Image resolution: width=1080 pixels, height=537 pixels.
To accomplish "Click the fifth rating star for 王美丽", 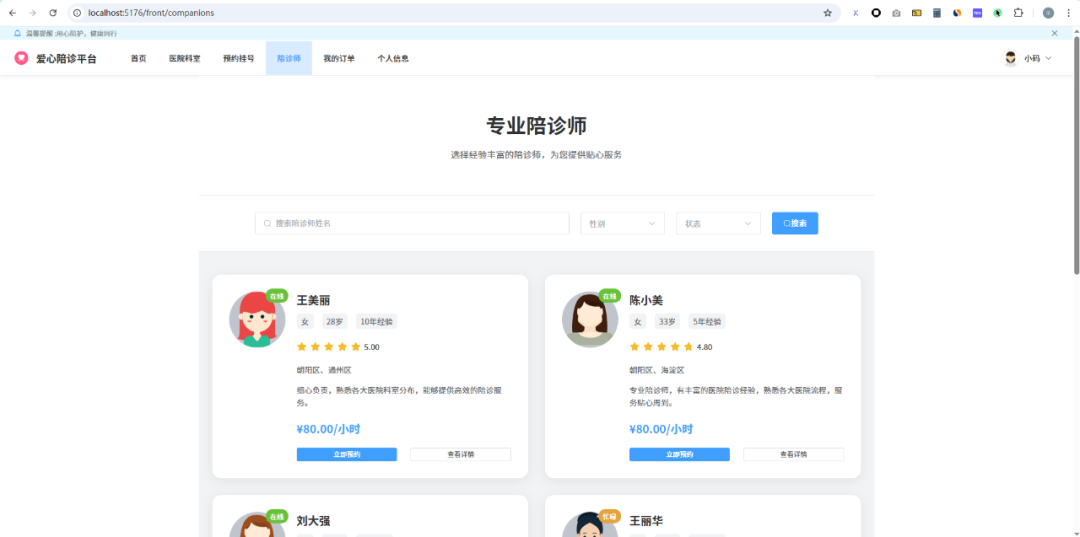I will coord(355,347).
